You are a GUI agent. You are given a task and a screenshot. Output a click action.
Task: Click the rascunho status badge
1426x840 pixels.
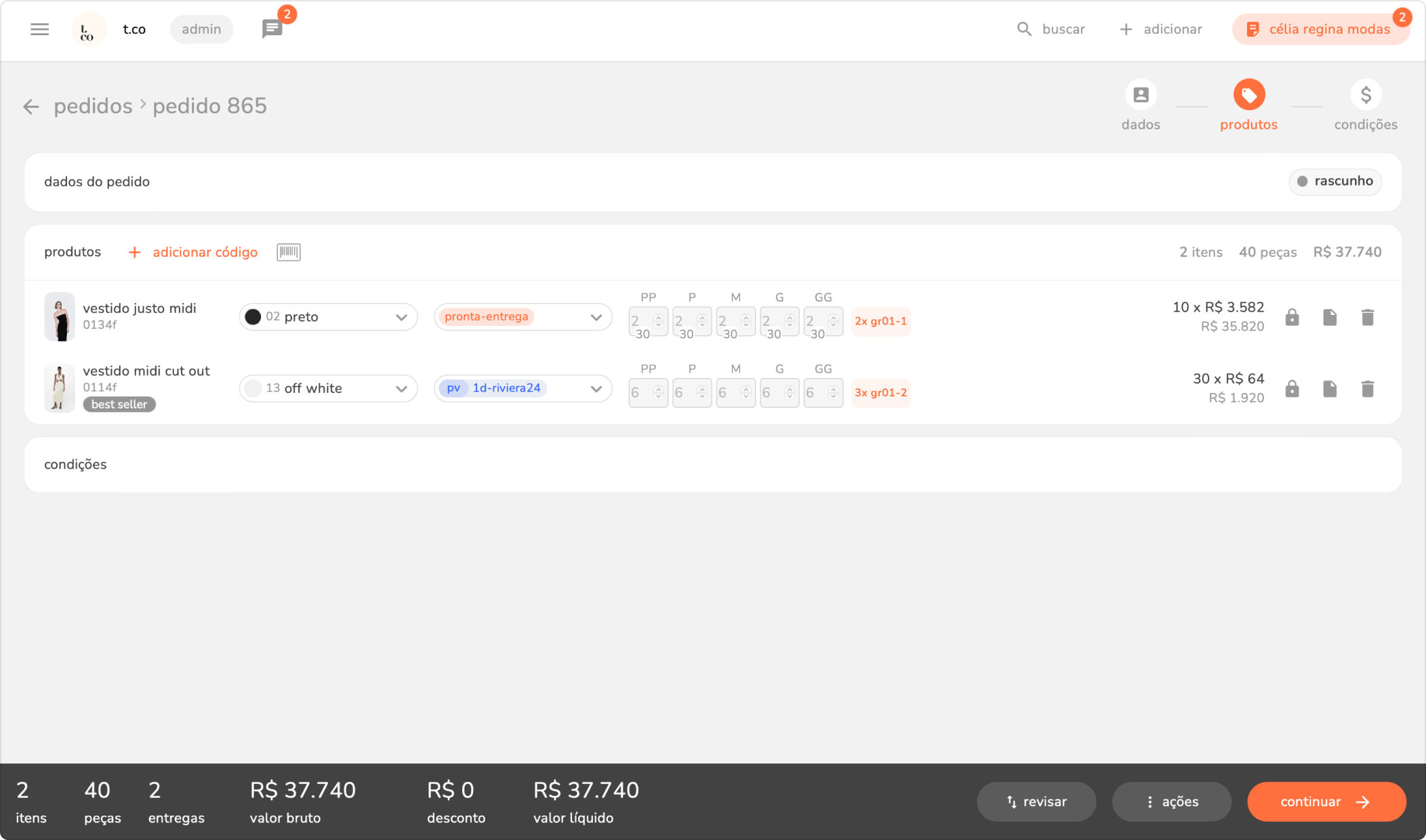[x=1335, y=182]
